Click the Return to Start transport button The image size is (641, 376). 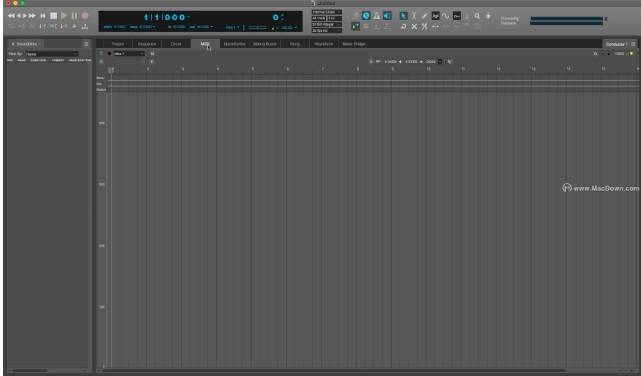[43, 16]
